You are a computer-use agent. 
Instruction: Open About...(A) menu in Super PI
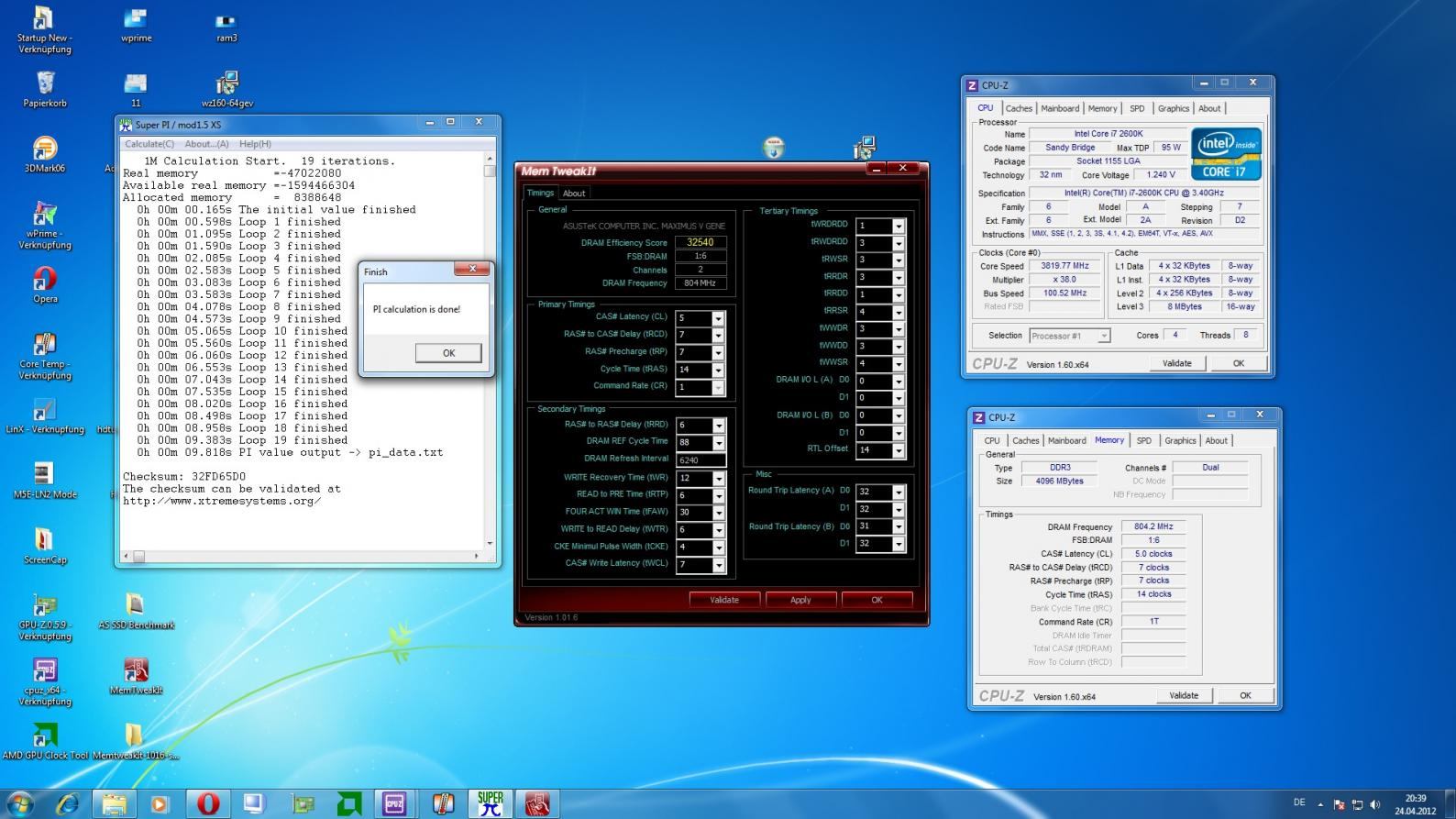coord(207,144)
